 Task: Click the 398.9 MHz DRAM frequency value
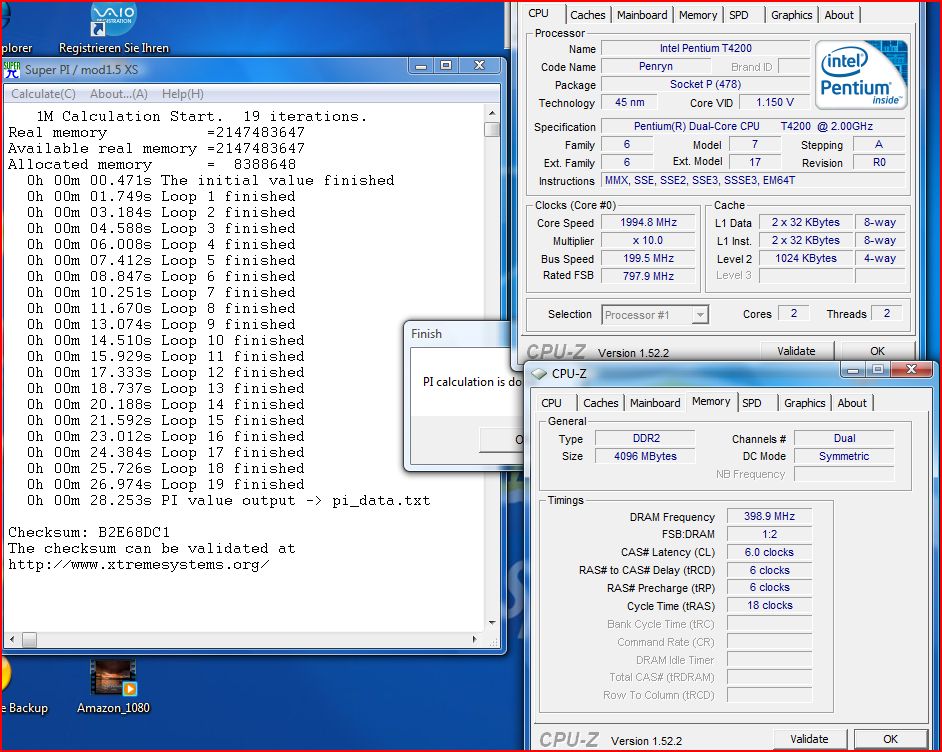point(769,516)
